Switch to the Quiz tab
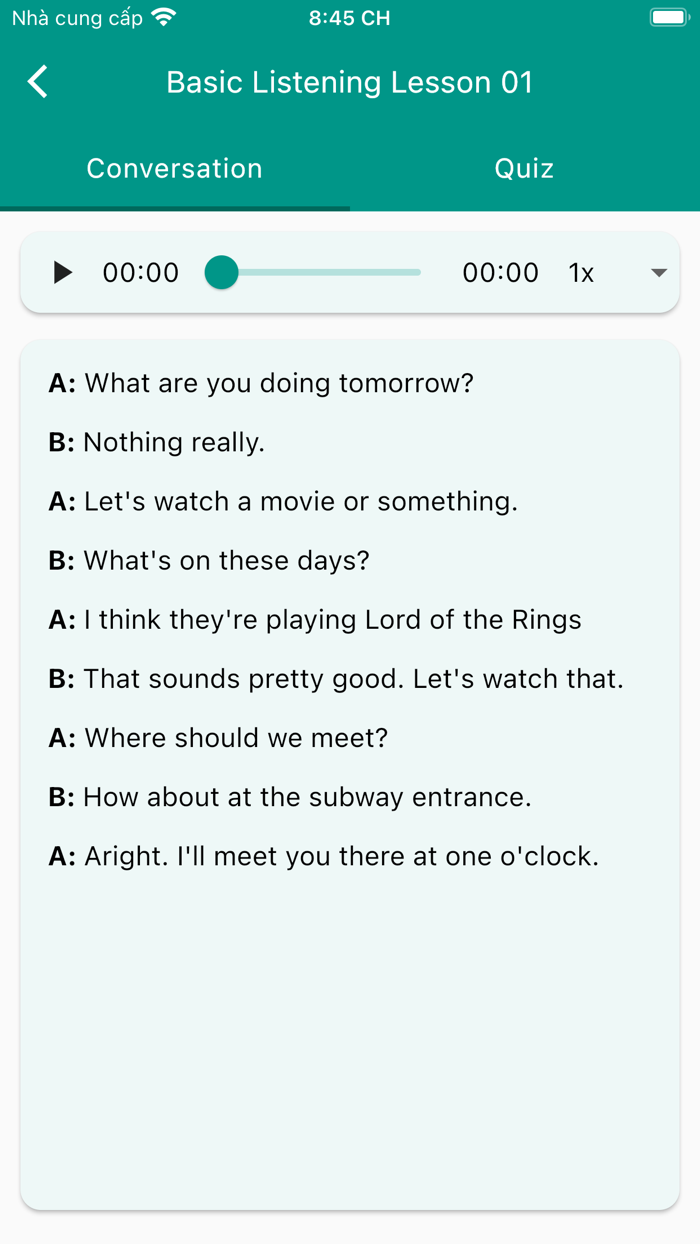Image resolution: width=700 pixels, height=1244 pixels. click(x=523, y=168)
